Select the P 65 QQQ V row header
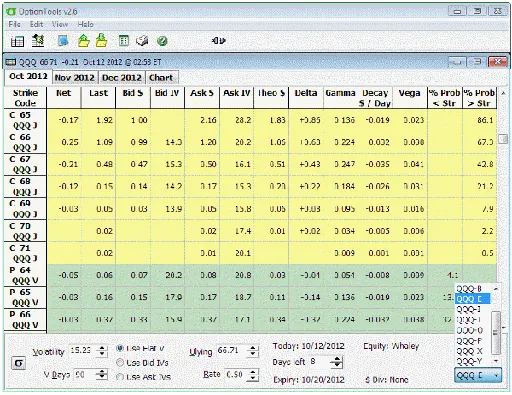The image size is (512, 395). tap(25, 297)
